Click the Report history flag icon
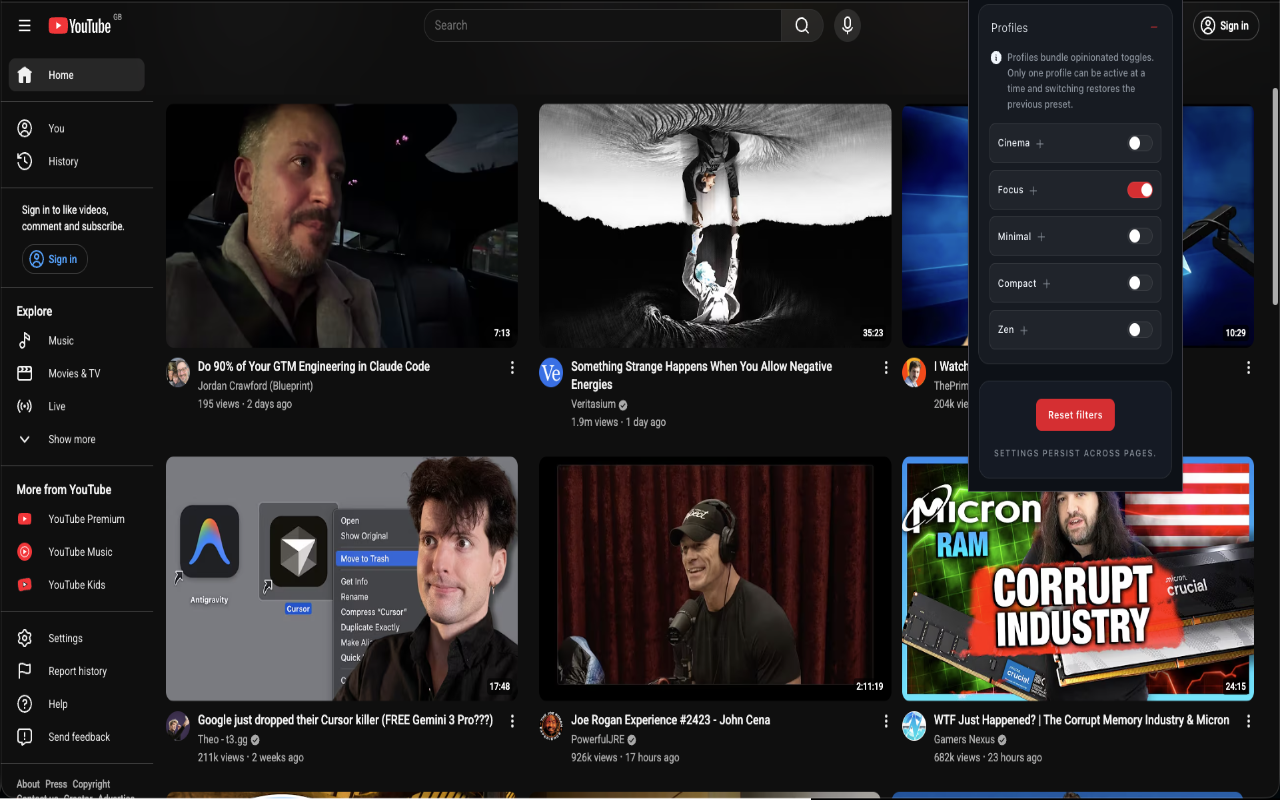Screen dimensions: 1280x800 pyautogui.click(x=25, y=671)
